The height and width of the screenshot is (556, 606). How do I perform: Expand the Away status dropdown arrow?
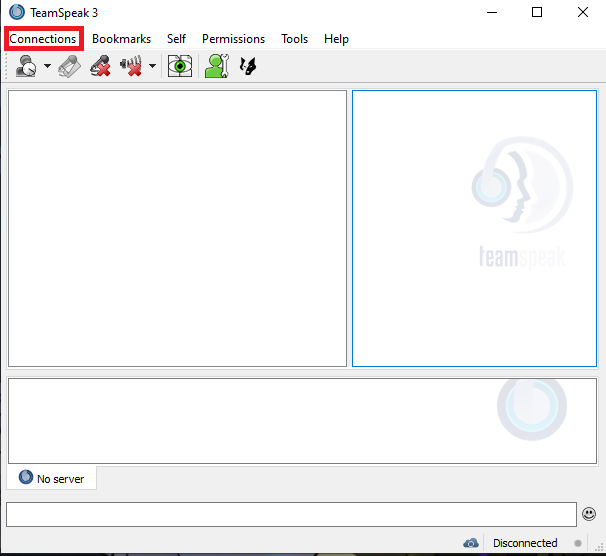tap(47, 66)
